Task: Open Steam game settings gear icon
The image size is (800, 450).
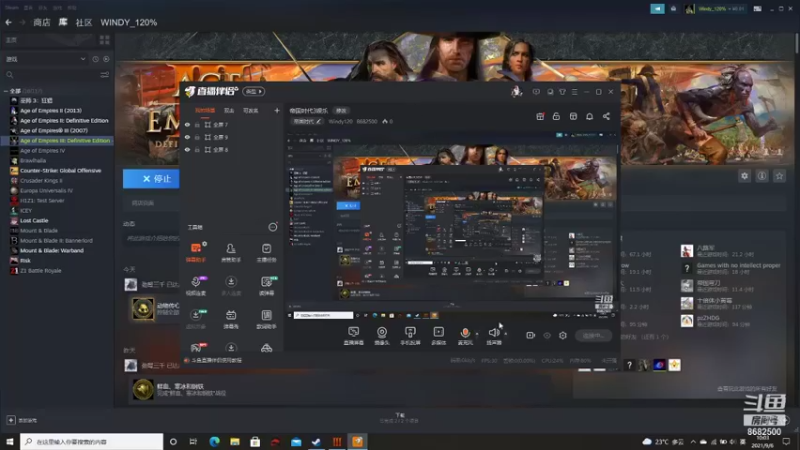Action: coord(744,176)
